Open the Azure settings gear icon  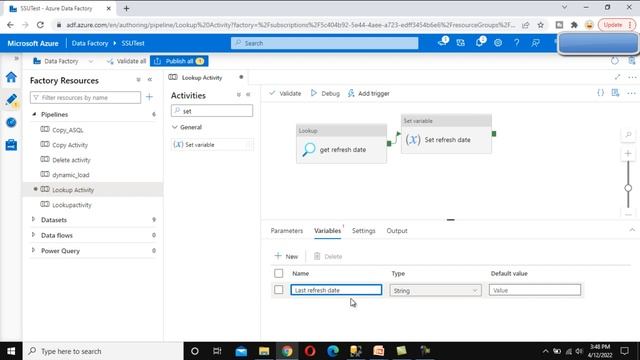[x=498, y=42]
